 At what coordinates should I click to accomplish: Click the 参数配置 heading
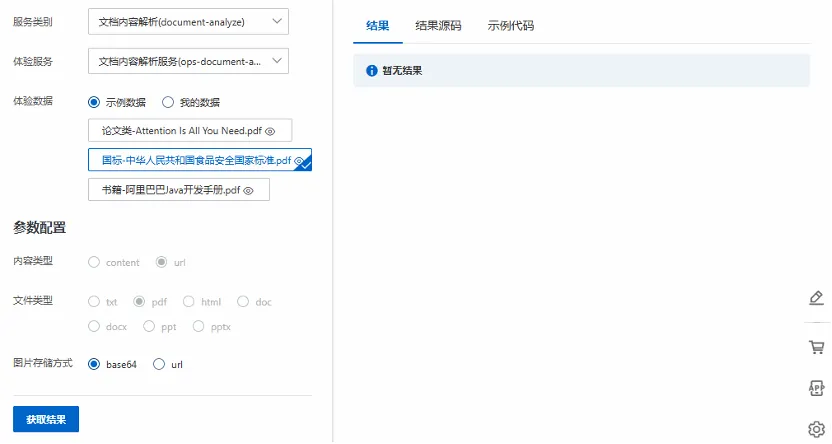click(x=39, y=228)
